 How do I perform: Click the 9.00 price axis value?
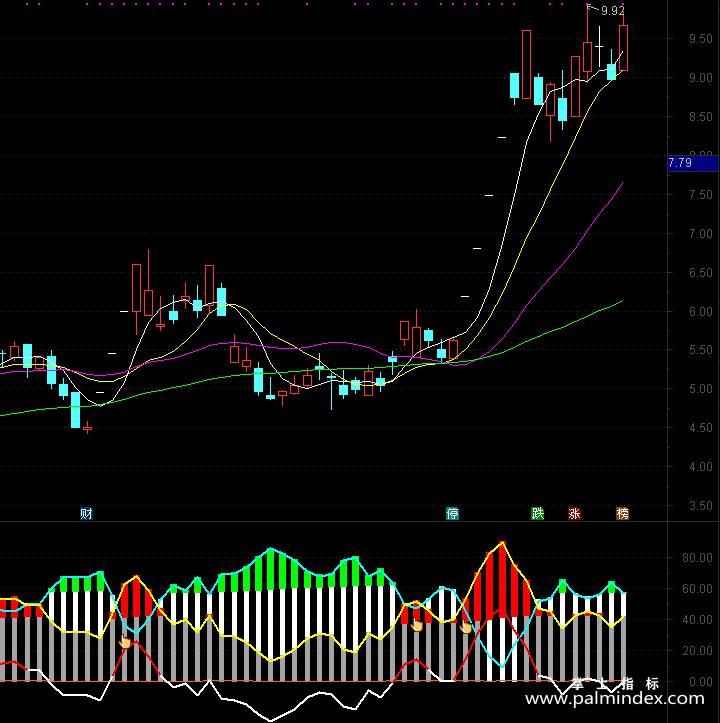[x=701, y=78]
